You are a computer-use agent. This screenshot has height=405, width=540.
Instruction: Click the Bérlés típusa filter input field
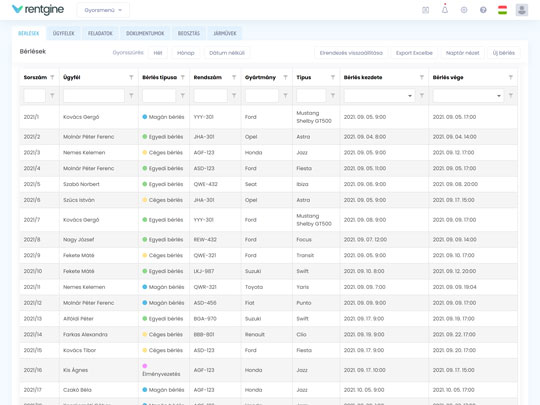tap(159, 95)
